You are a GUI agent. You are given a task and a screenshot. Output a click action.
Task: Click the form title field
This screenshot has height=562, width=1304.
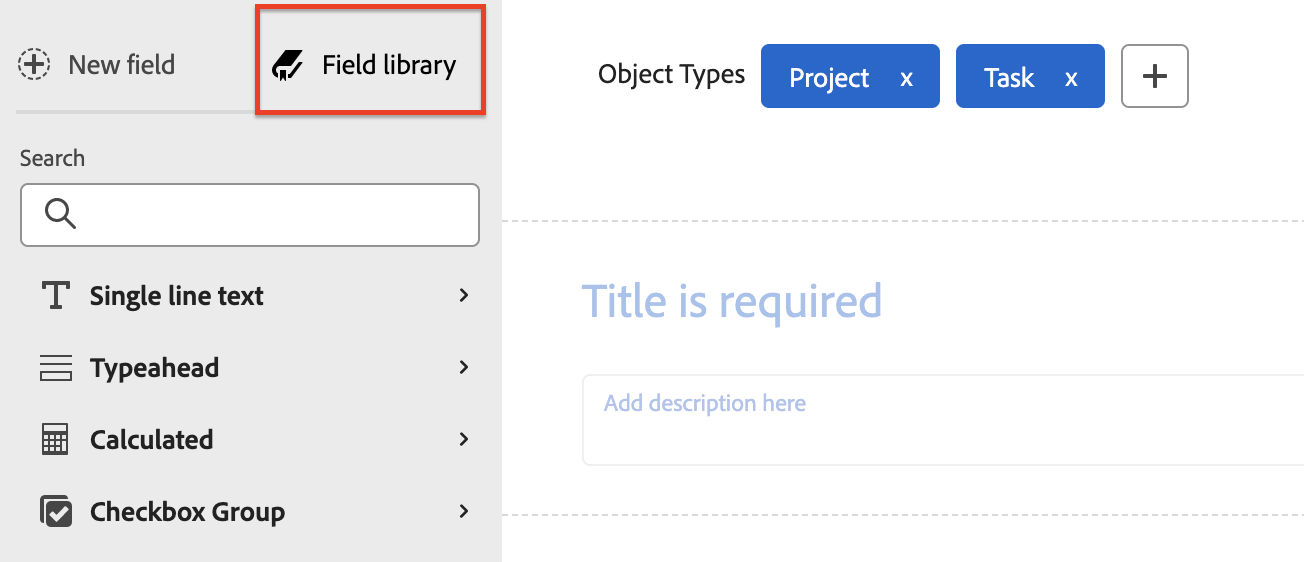[x=732, y=300]
